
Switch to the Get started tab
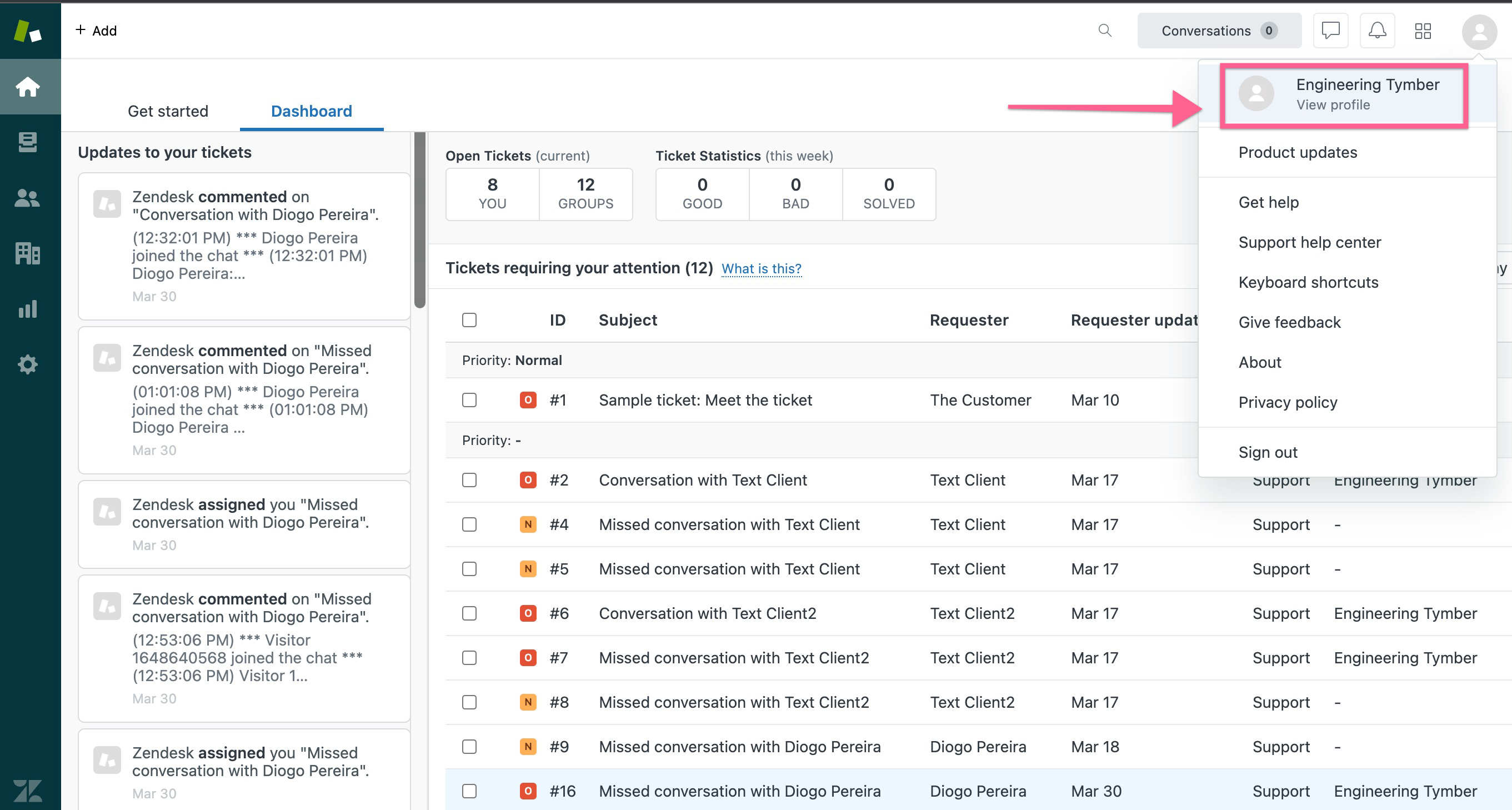pos(168,111)
